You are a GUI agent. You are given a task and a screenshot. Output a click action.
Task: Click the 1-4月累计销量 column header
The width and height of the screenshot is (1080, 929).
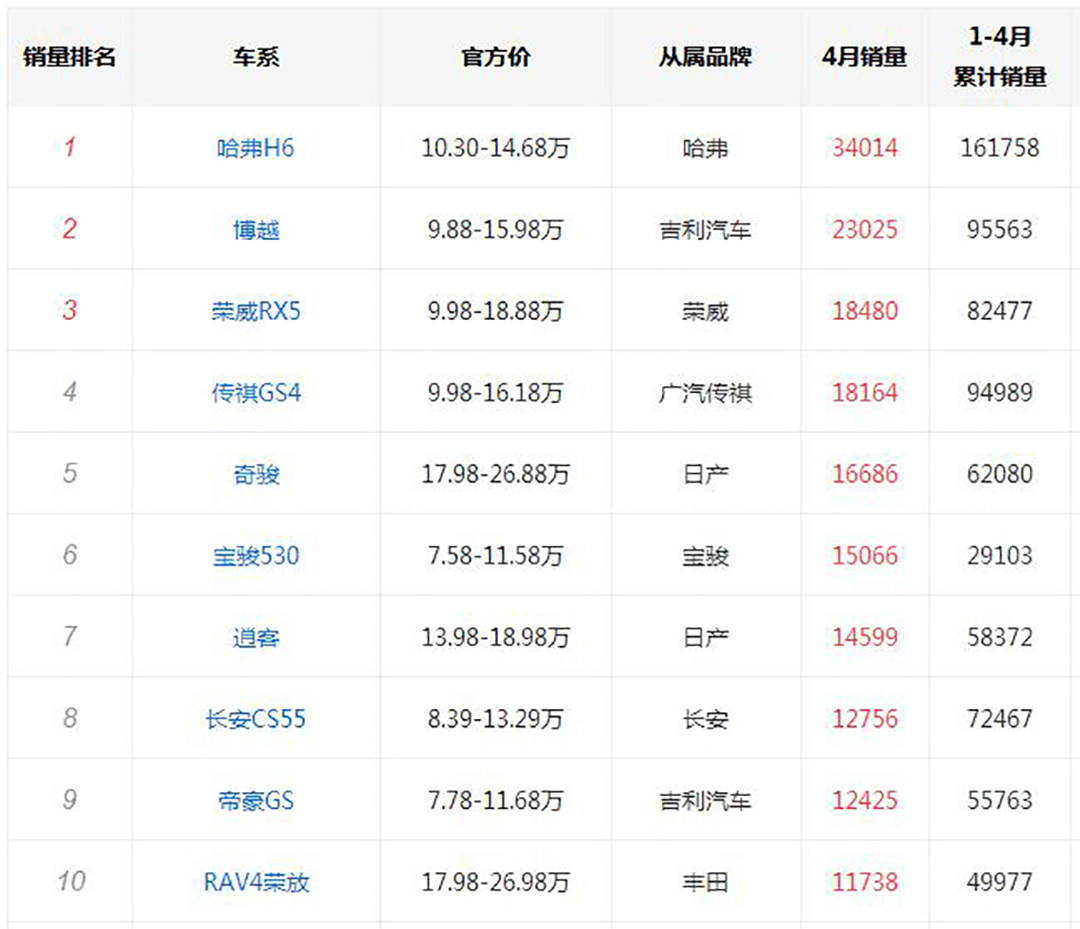click(999, 57)
